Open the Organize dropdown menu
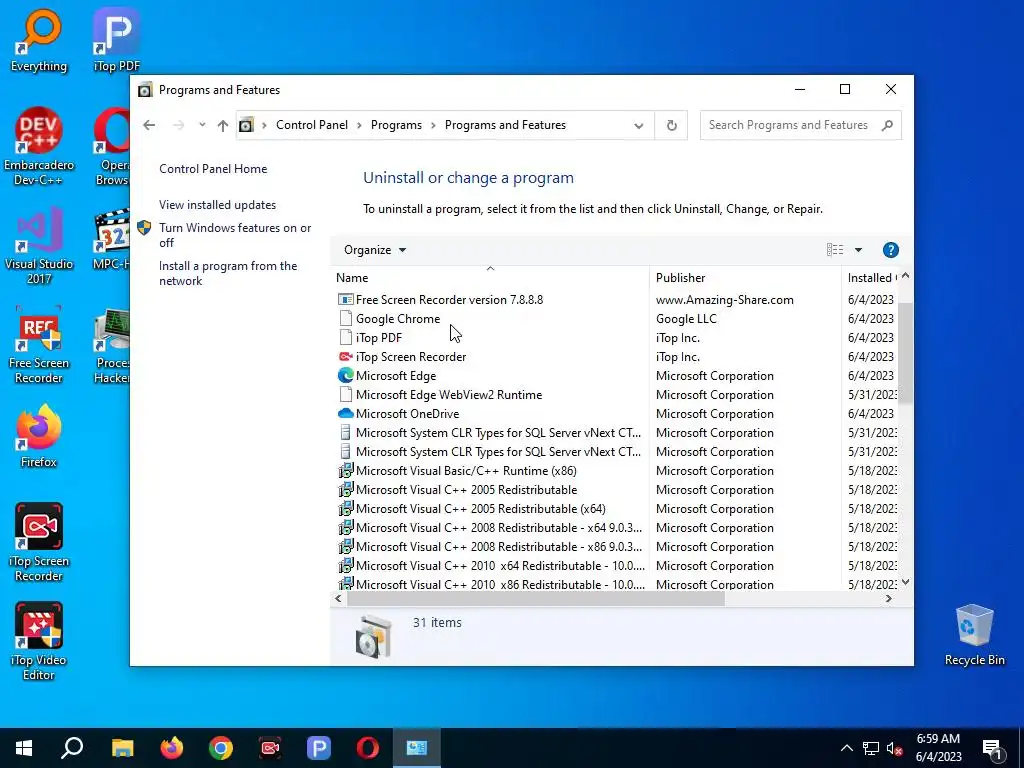The height and width of the screenshot is (768, 1024). click(375, 250)
